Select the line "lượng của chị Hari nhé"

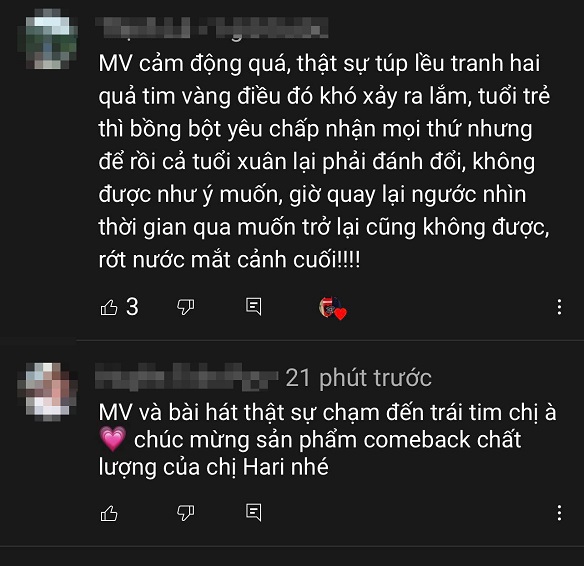tap(214, 467)
